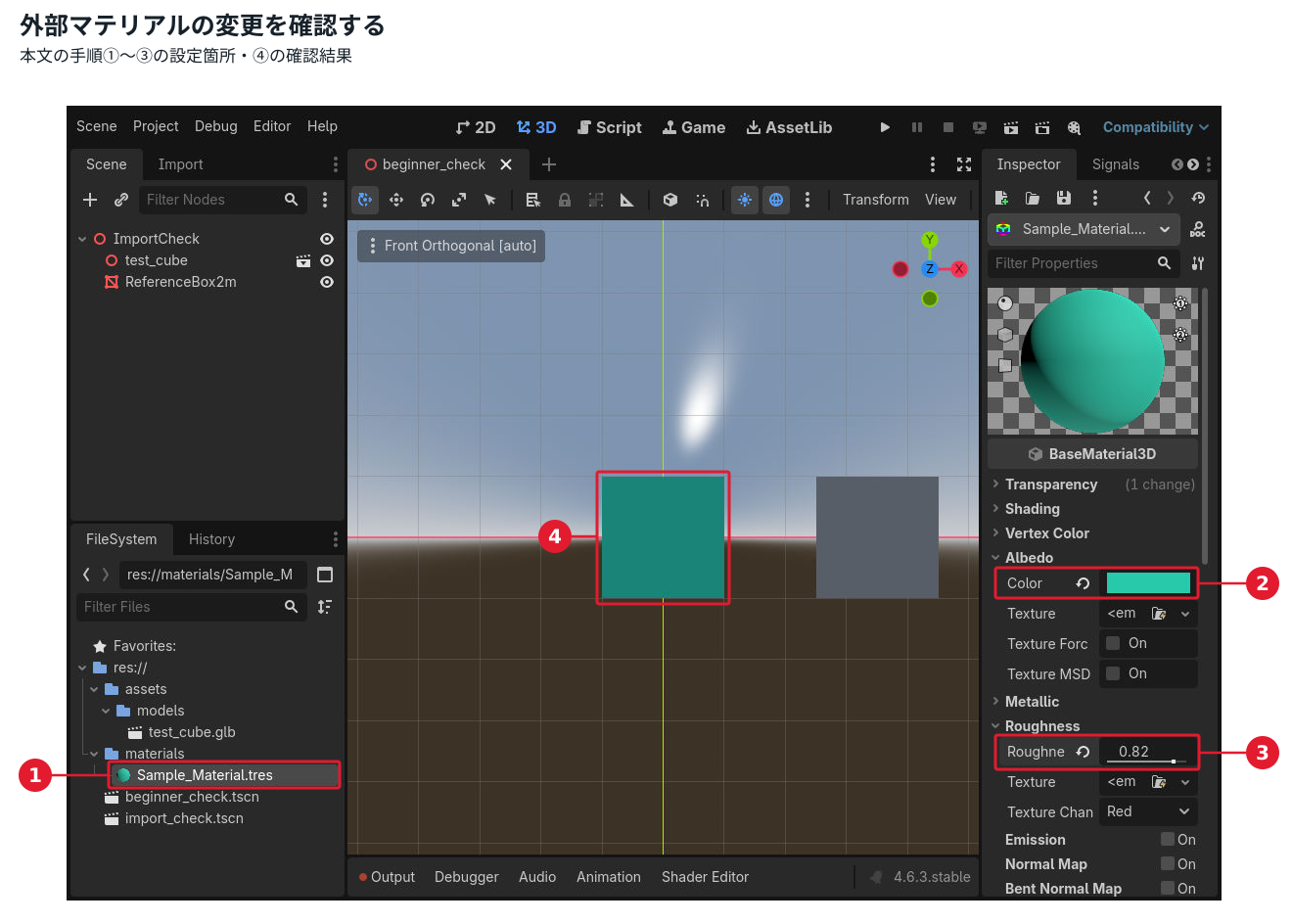
Task: Enable the Emission checkbox
Action: (1168, 839)
